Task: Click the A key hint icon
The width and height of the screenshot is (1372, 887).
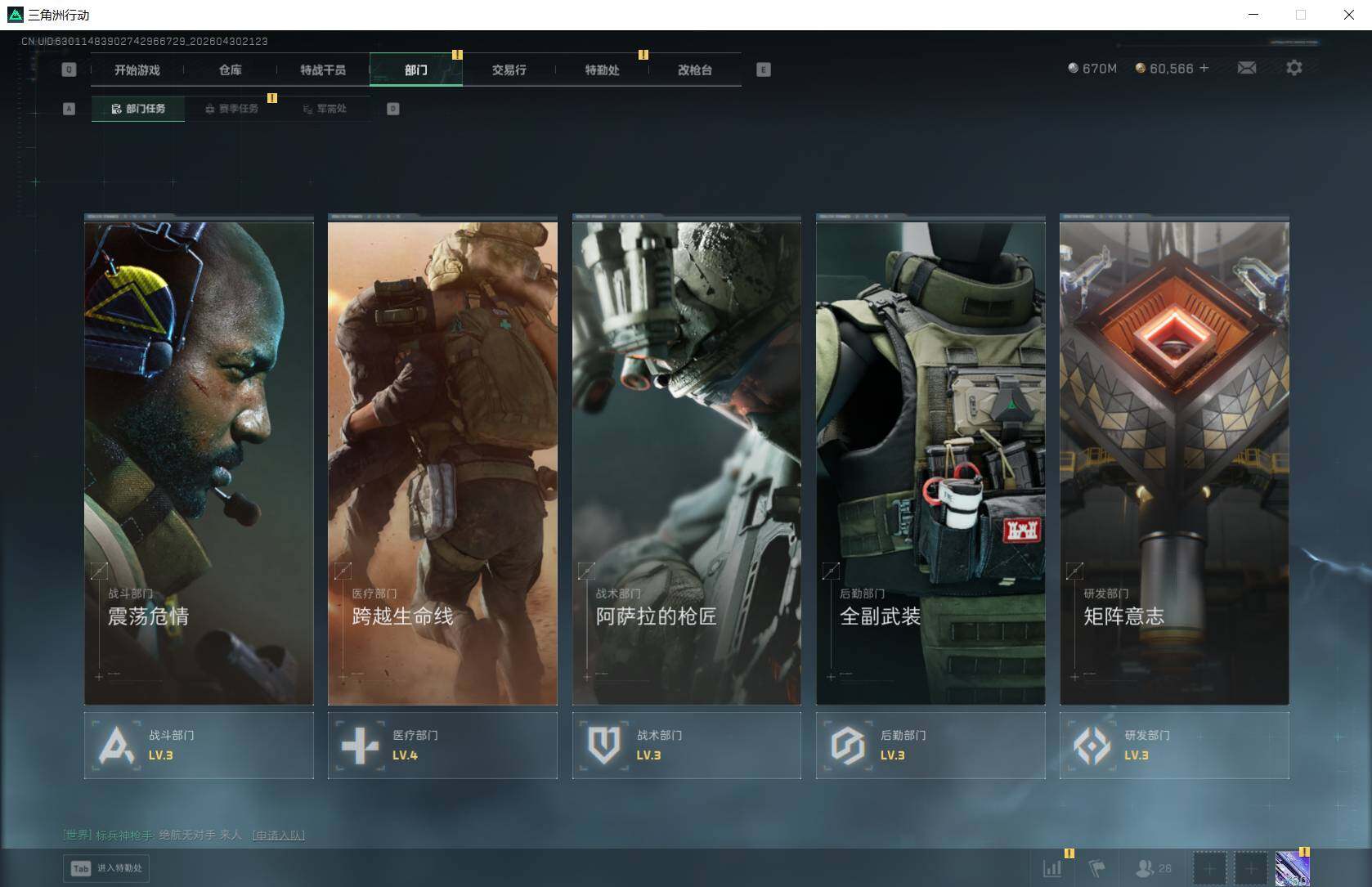Action: (x=69, y=109)
